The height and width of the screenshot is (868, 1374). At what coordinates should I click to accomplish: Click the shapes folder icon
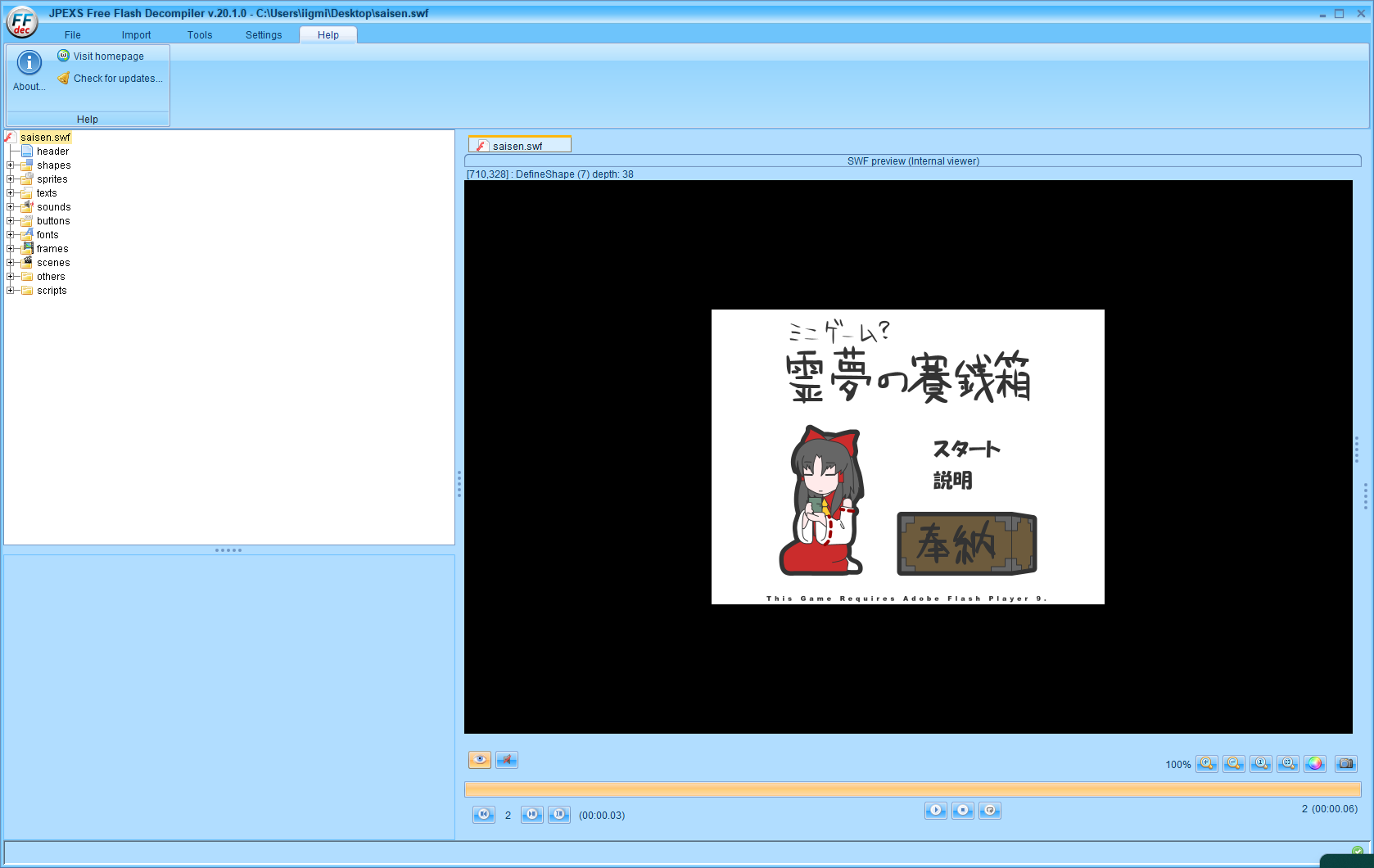(x=27, y=165)
